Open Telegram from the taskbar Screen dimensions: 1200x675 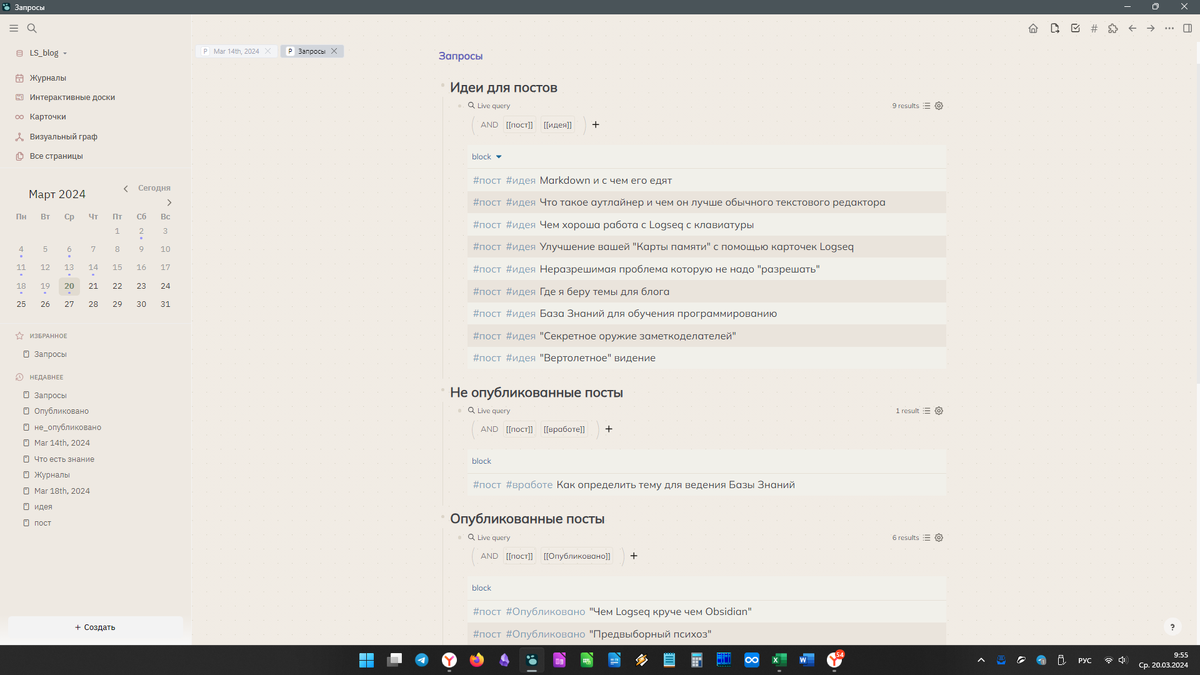[422, 660]
